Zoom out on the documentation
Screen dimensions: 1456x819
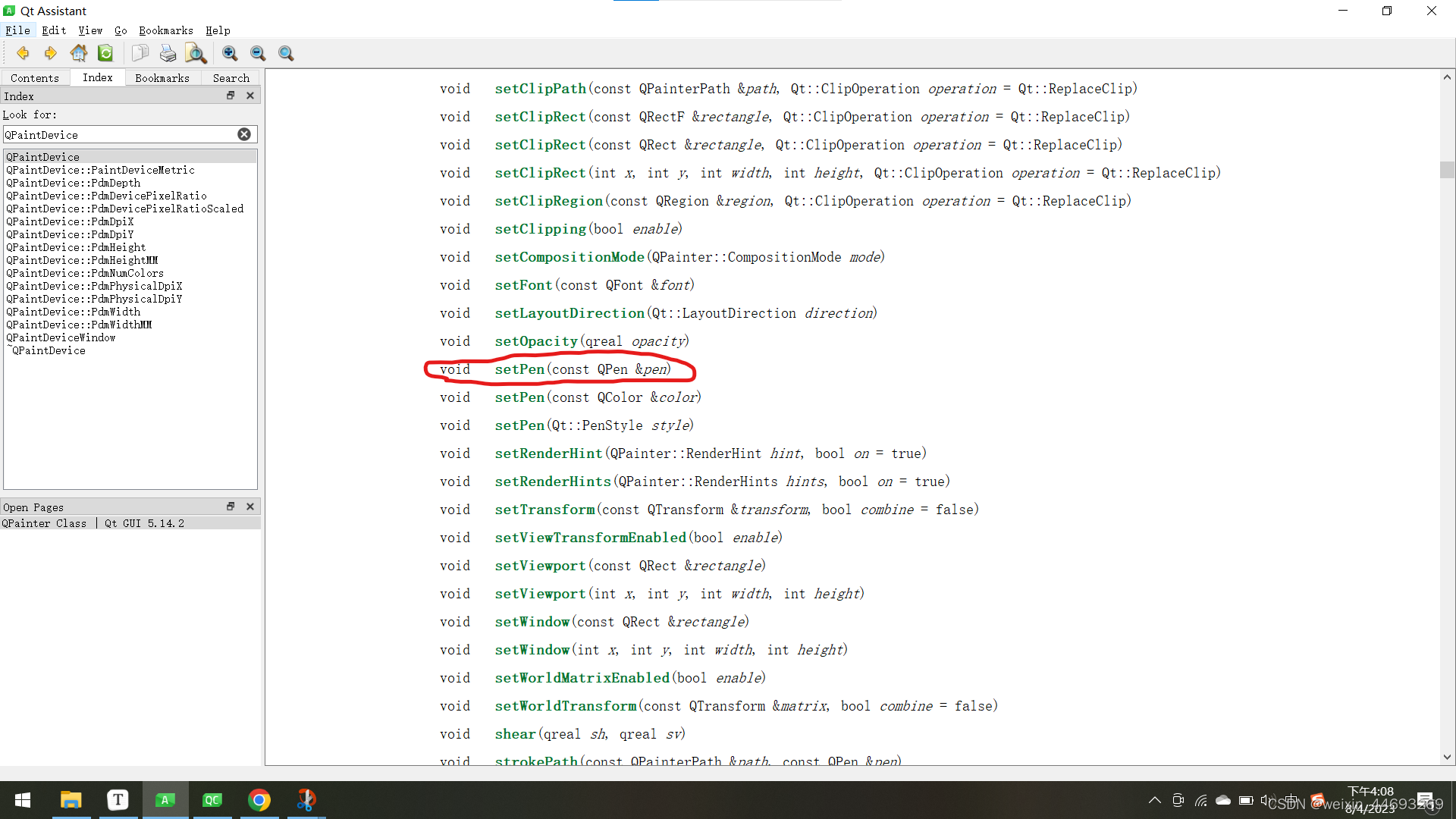[x=258, y=53]
